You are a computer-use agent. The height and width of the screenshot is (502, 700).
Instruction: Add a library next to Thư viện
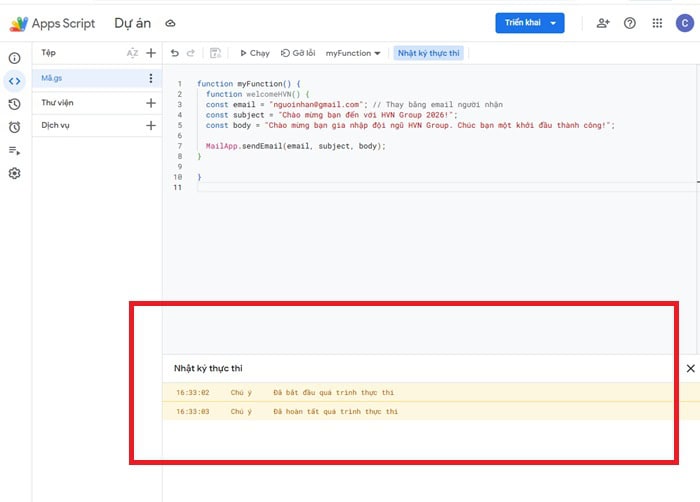151,103
